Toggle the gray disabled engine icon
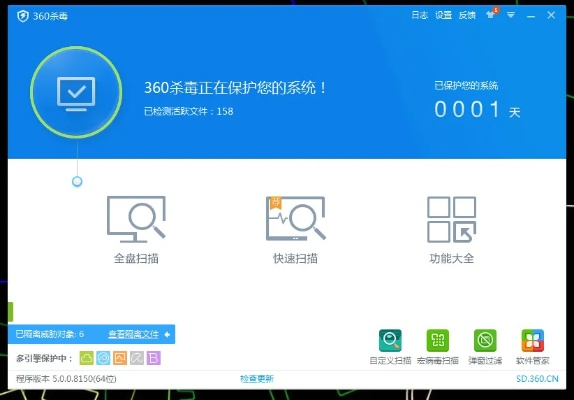The height and width of the screenshot is (400, 574). click(137, 358)
